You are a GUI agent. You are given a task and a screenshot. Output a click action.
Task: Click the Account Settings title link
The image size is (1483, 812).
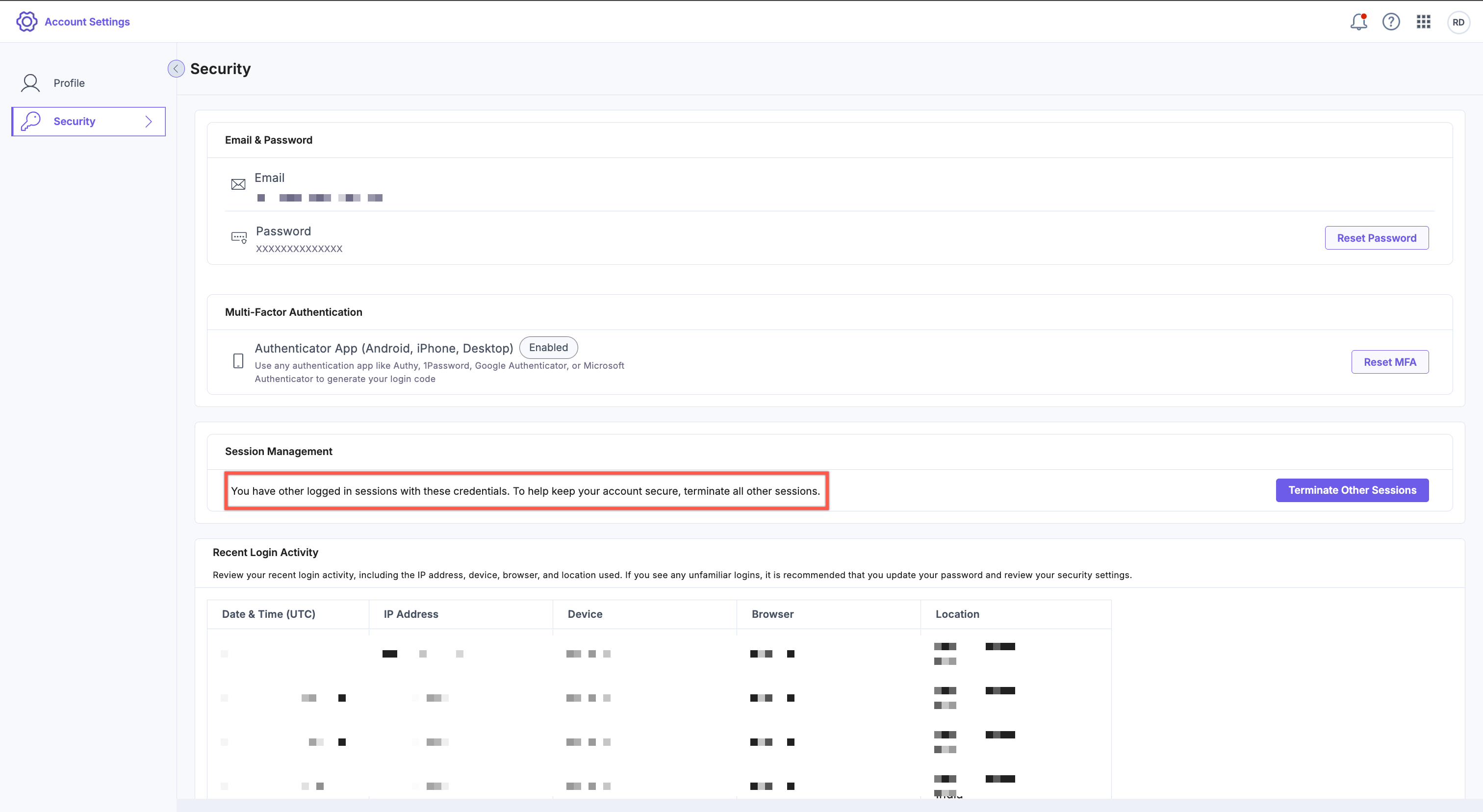(87, 22)
